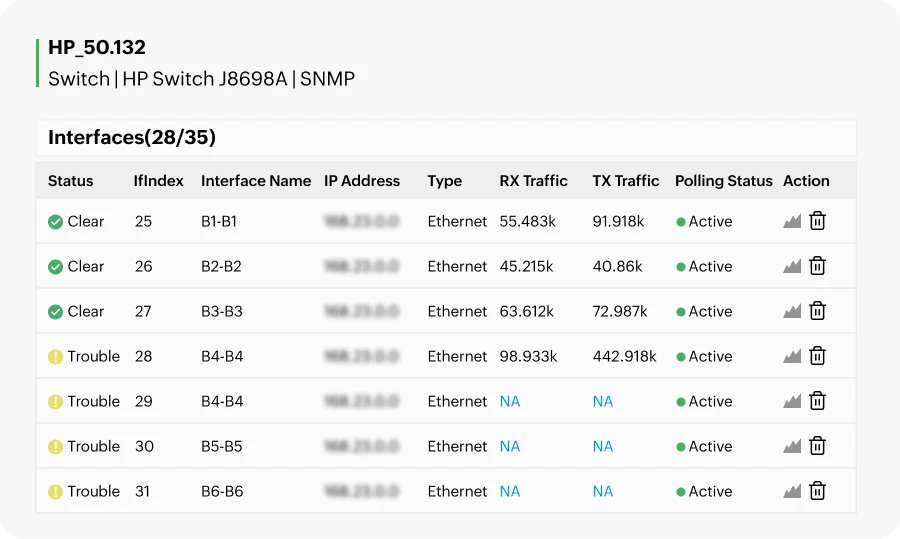Click Ethernet type cell in B3-B3 row
This screenshot has height=539, width=900.
(x=457, y=312)
